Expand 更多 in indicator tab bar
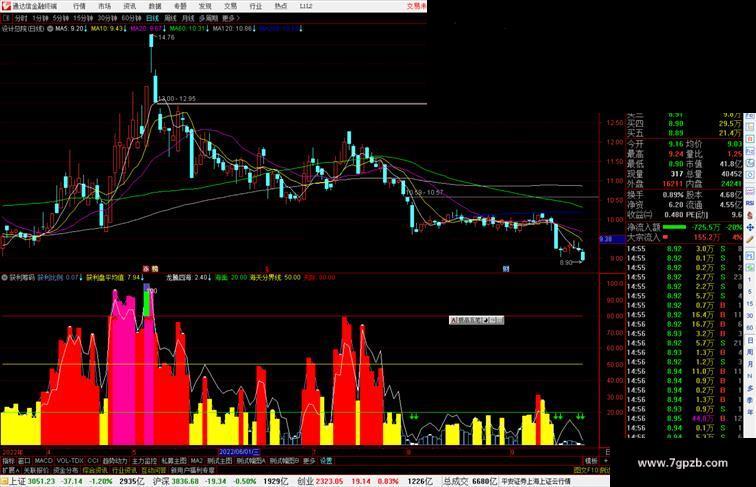This screenshot has width=756, height=487. click(x=309, y=461)
